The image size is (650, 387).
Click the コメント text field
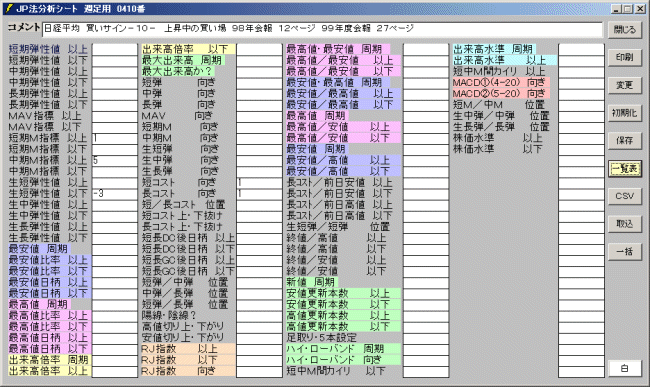(x=322, y=29)
